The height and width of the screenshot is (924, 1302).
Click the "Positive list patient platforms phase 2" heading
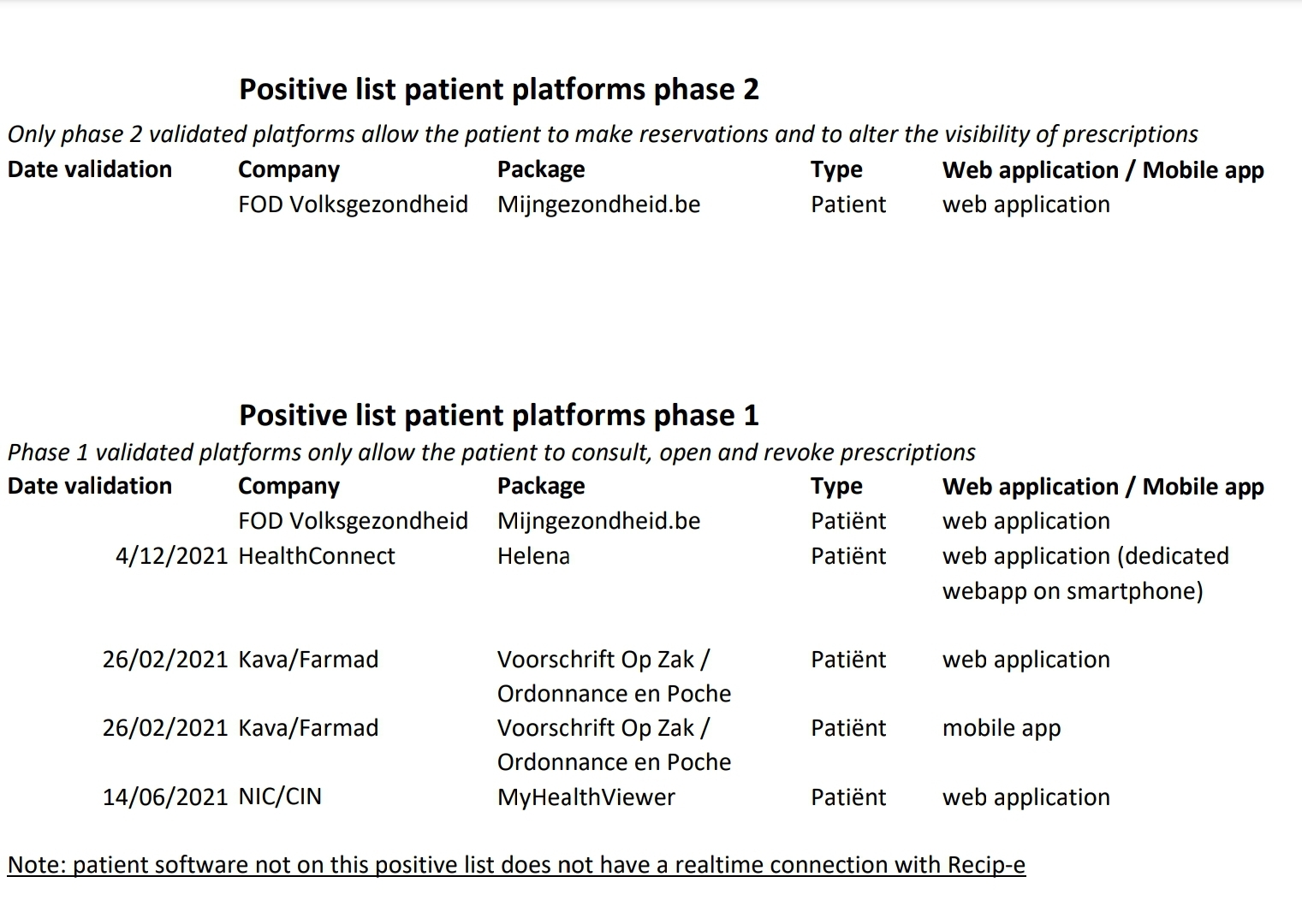498,90
